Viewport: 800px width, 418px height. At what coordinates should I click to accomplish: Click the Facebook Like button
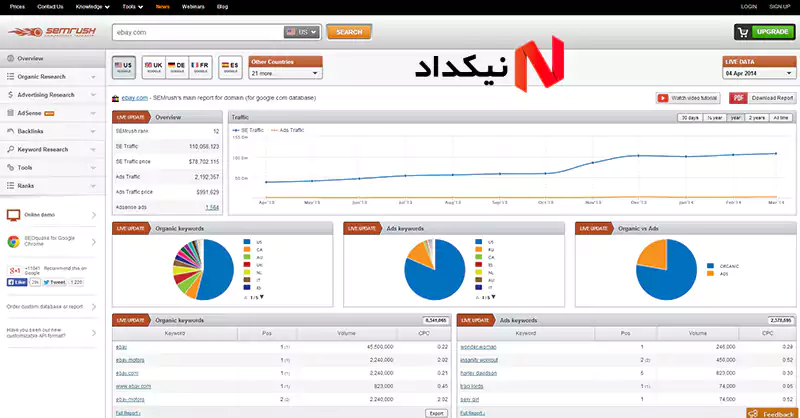pyautogui.click(x=17, y=282)
